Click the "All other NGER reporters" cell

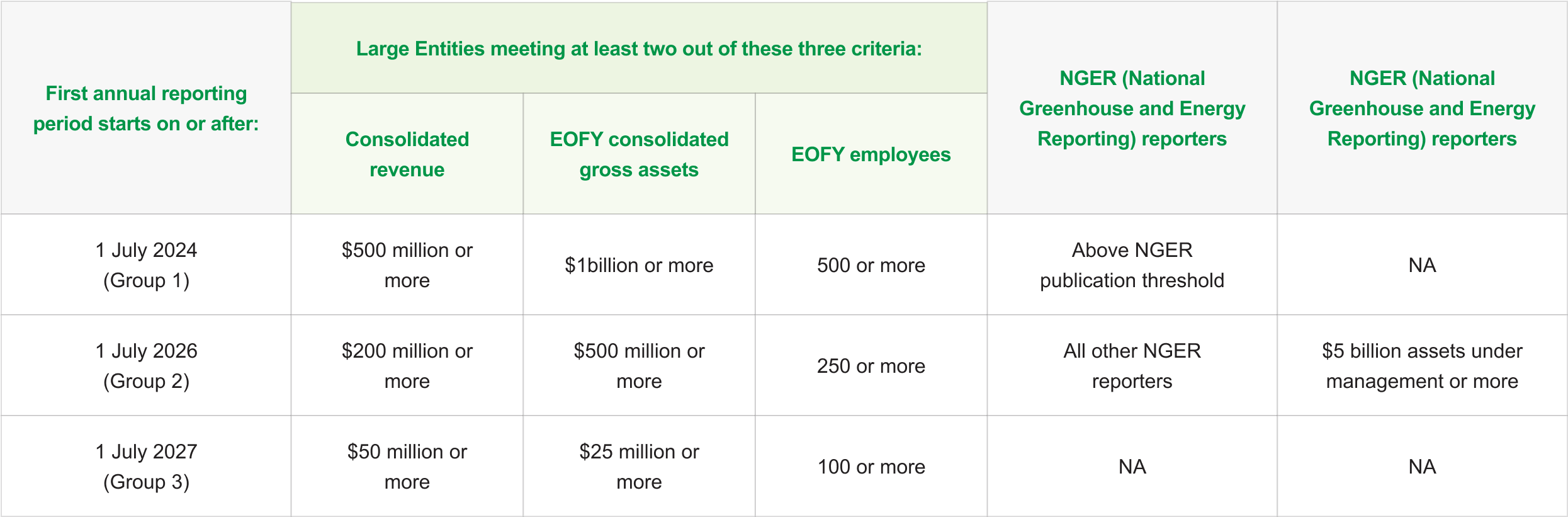coord(1132,366)
